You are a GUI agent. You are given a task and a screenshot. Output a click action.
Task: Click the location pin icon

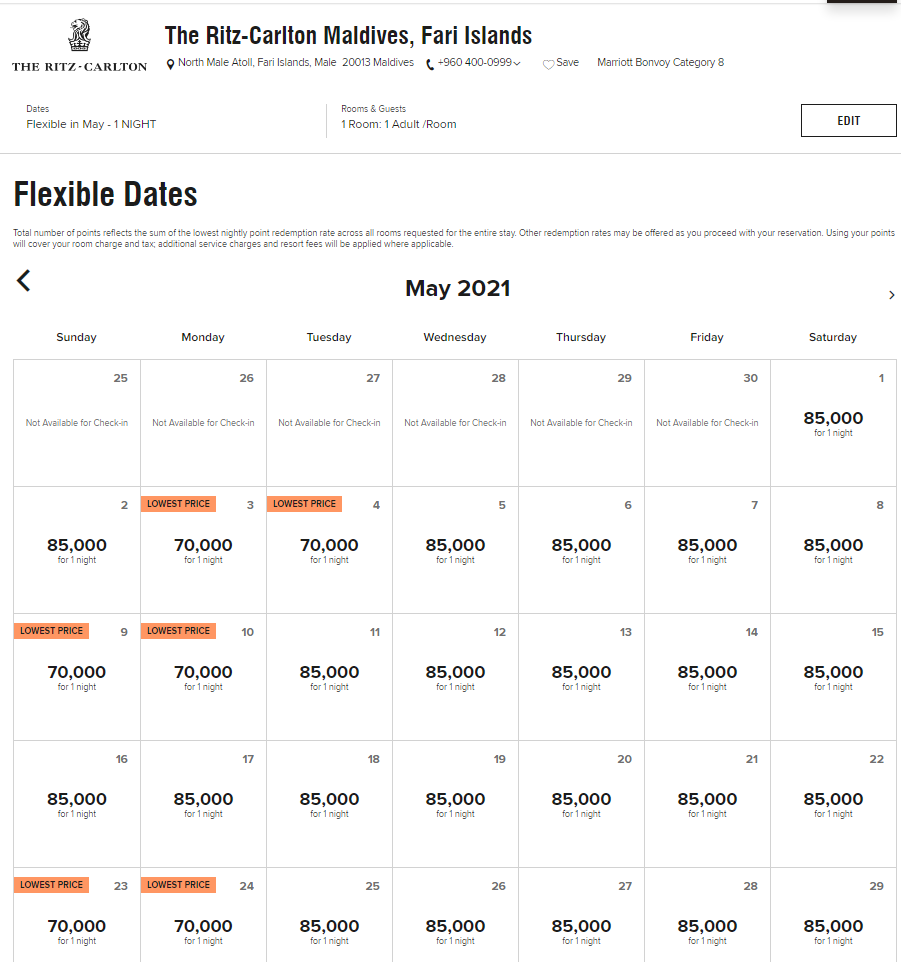point(171,64)
